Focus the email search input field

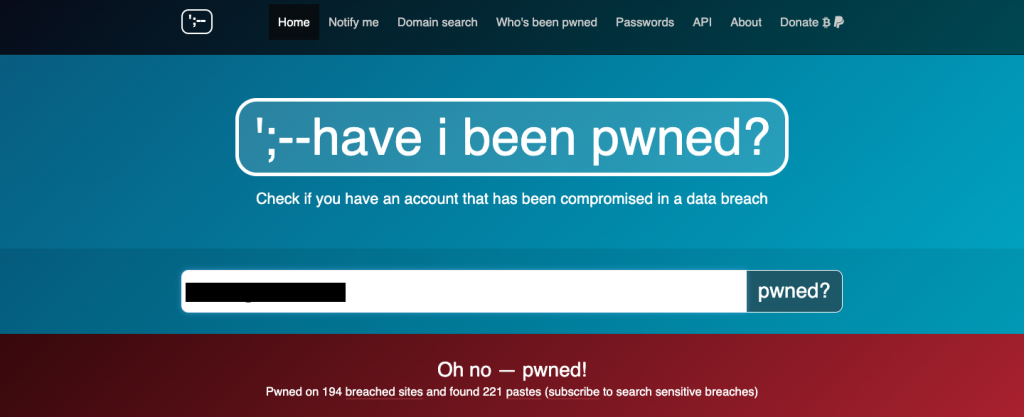tap(464, 291)
